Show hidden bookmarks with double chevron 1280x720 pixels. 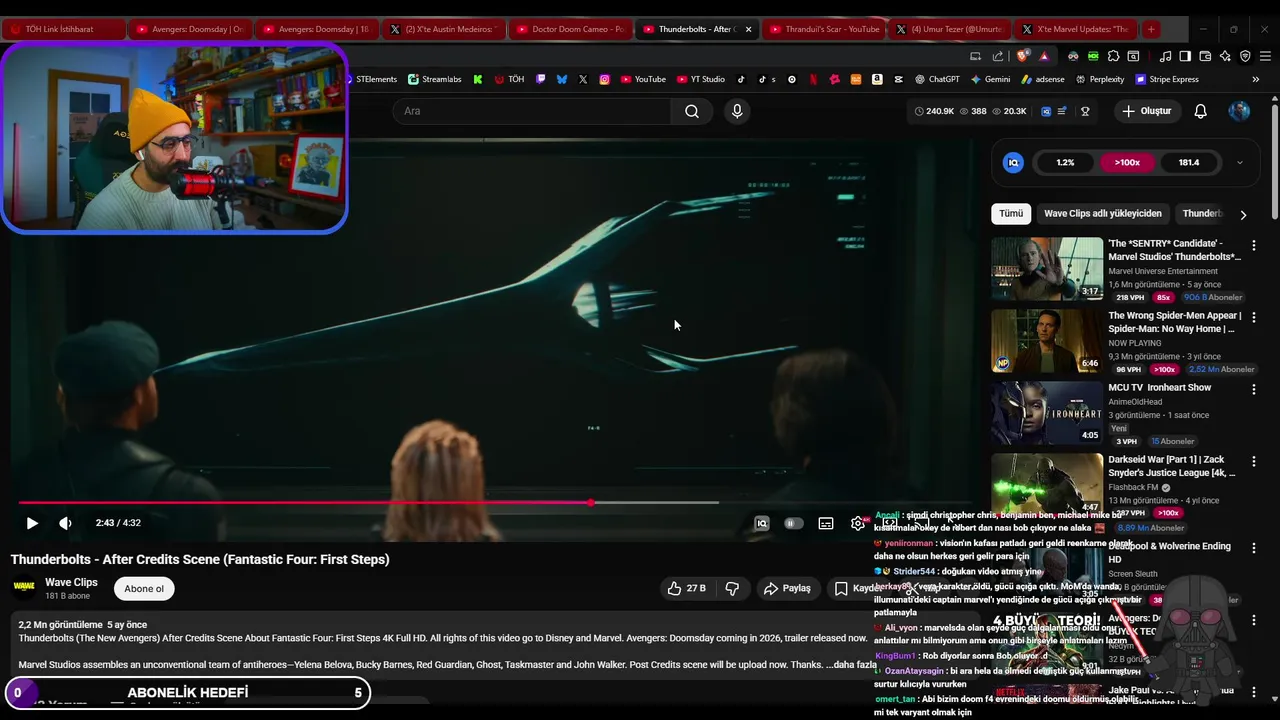pos(1256,79)
